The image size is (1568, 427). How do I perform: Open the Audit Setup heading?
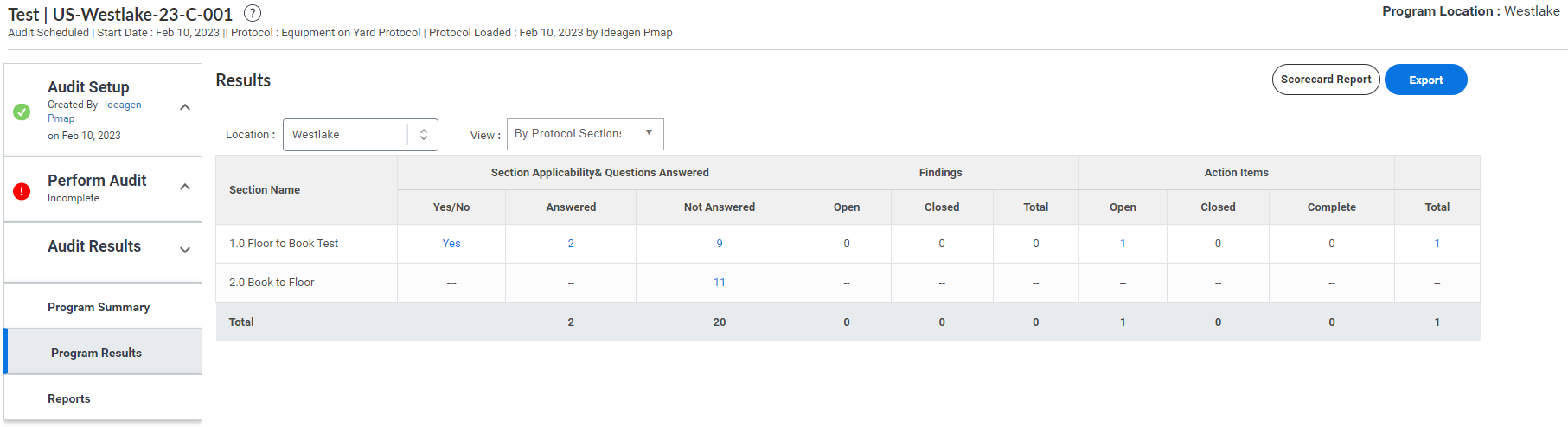point(88,87)
